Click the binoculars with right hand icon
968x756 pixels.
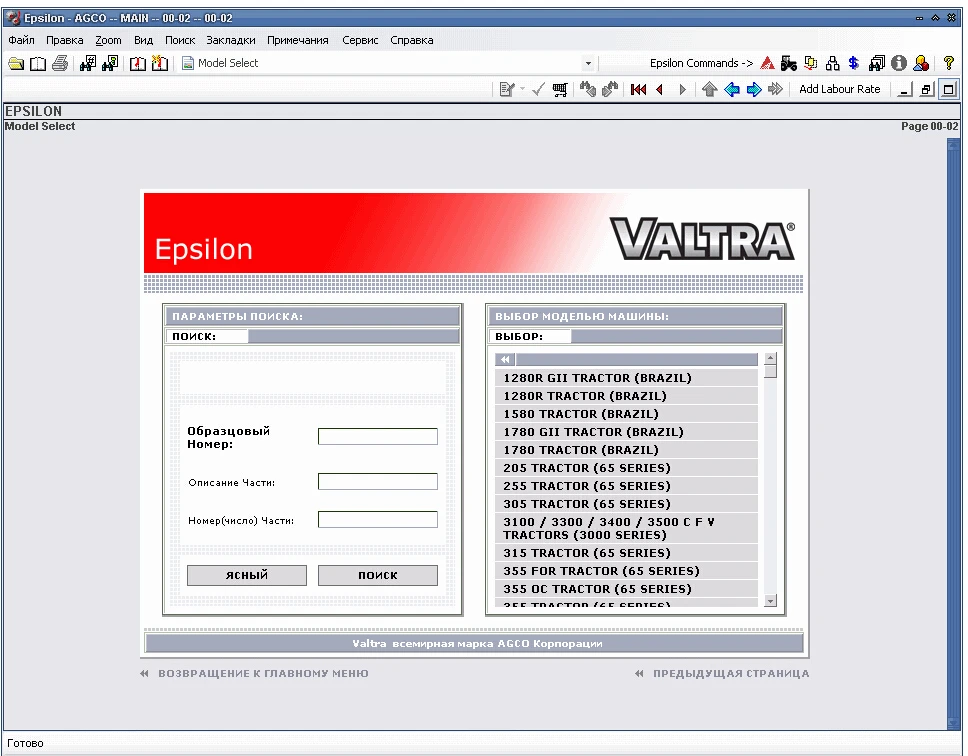610,89
